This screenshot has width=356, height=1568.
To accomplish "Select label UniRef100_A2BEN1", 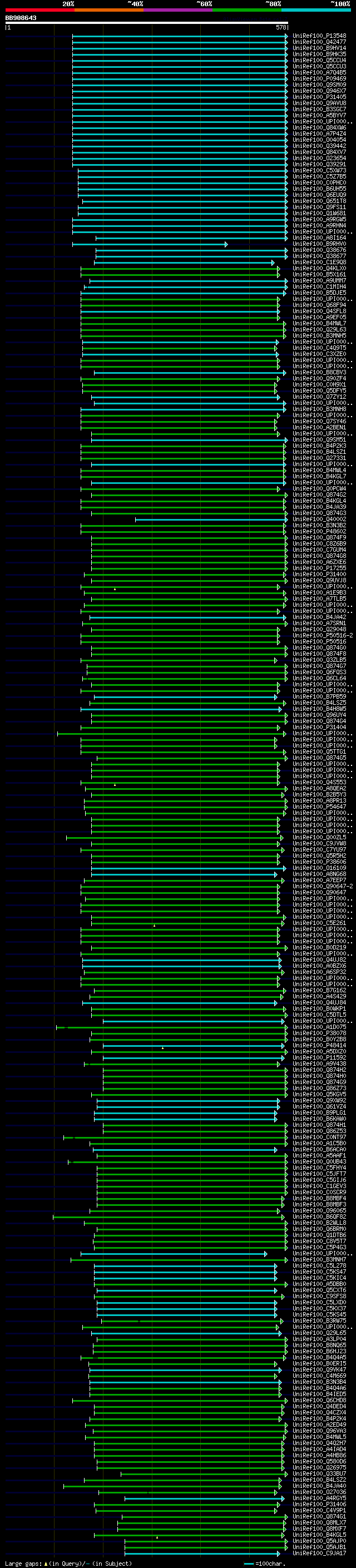I will tap(319, 427).
